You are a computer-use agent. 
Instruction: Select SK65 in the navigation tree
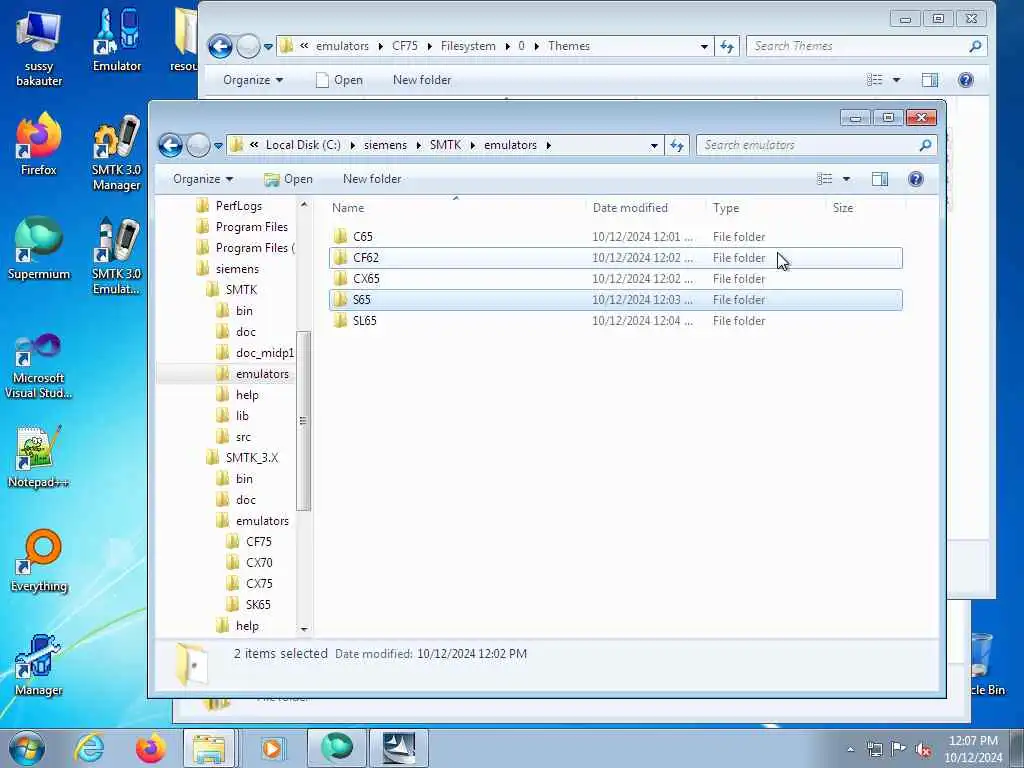tap(258, 605)
